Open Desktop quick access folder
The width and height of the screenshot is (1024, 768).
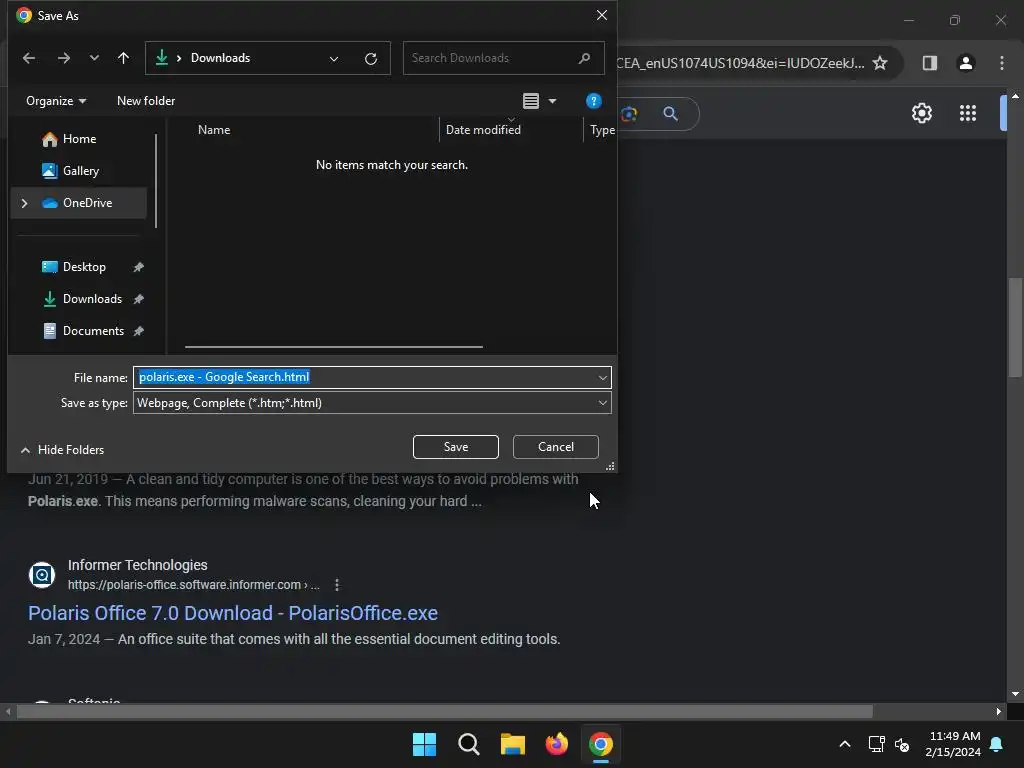84,266
